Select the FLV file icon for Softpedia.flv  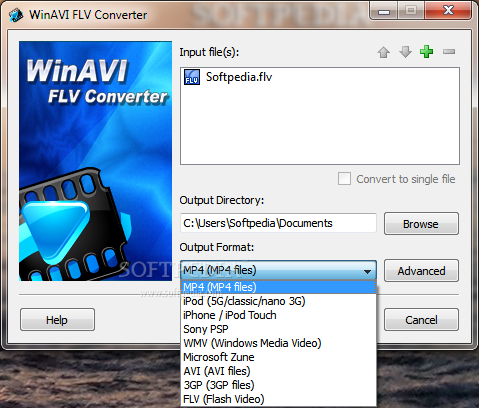tap(192, 77)
